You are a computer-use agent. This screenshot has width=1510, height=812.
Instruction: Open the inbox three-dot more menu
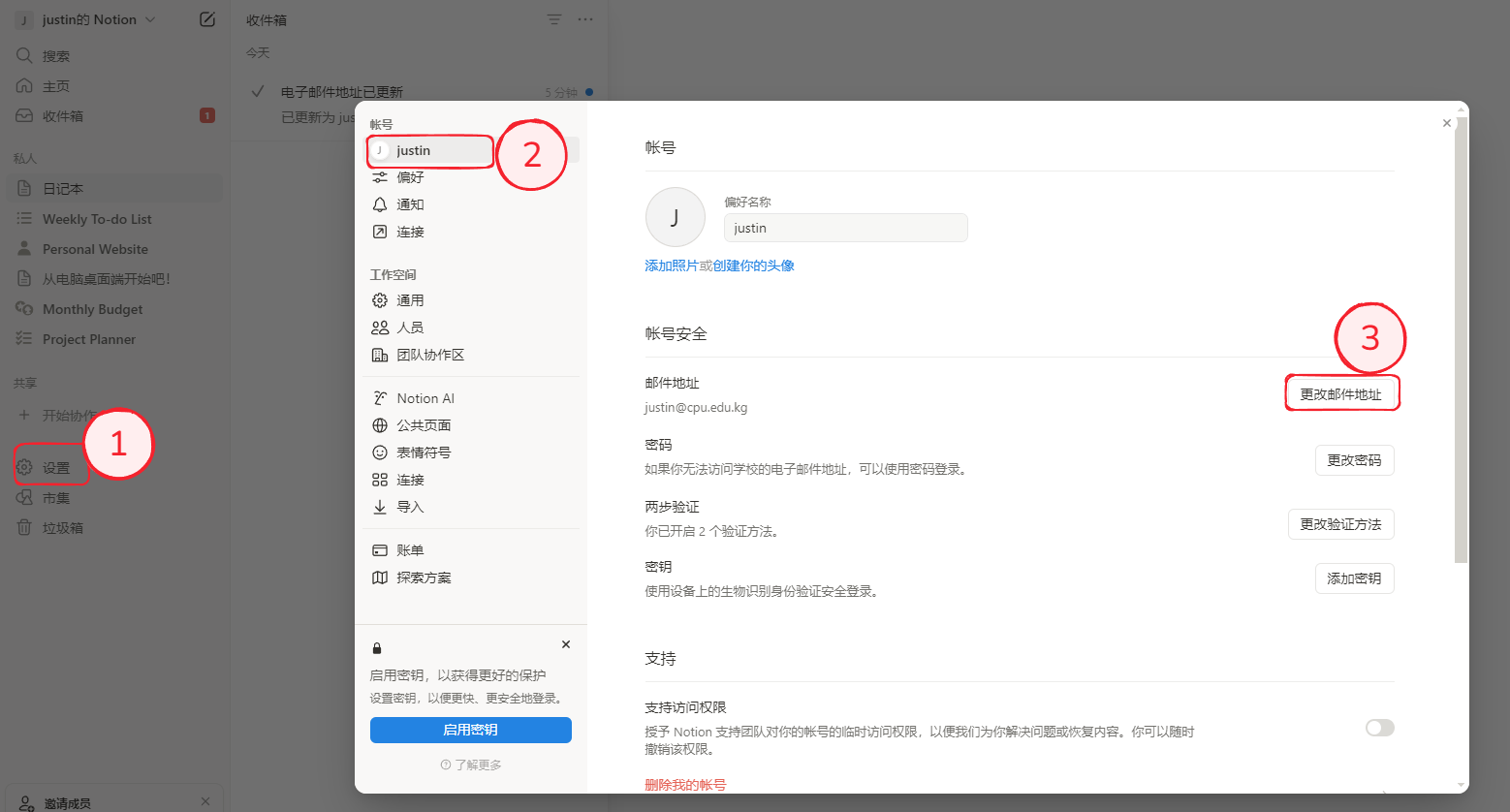[x=585, y=19]
